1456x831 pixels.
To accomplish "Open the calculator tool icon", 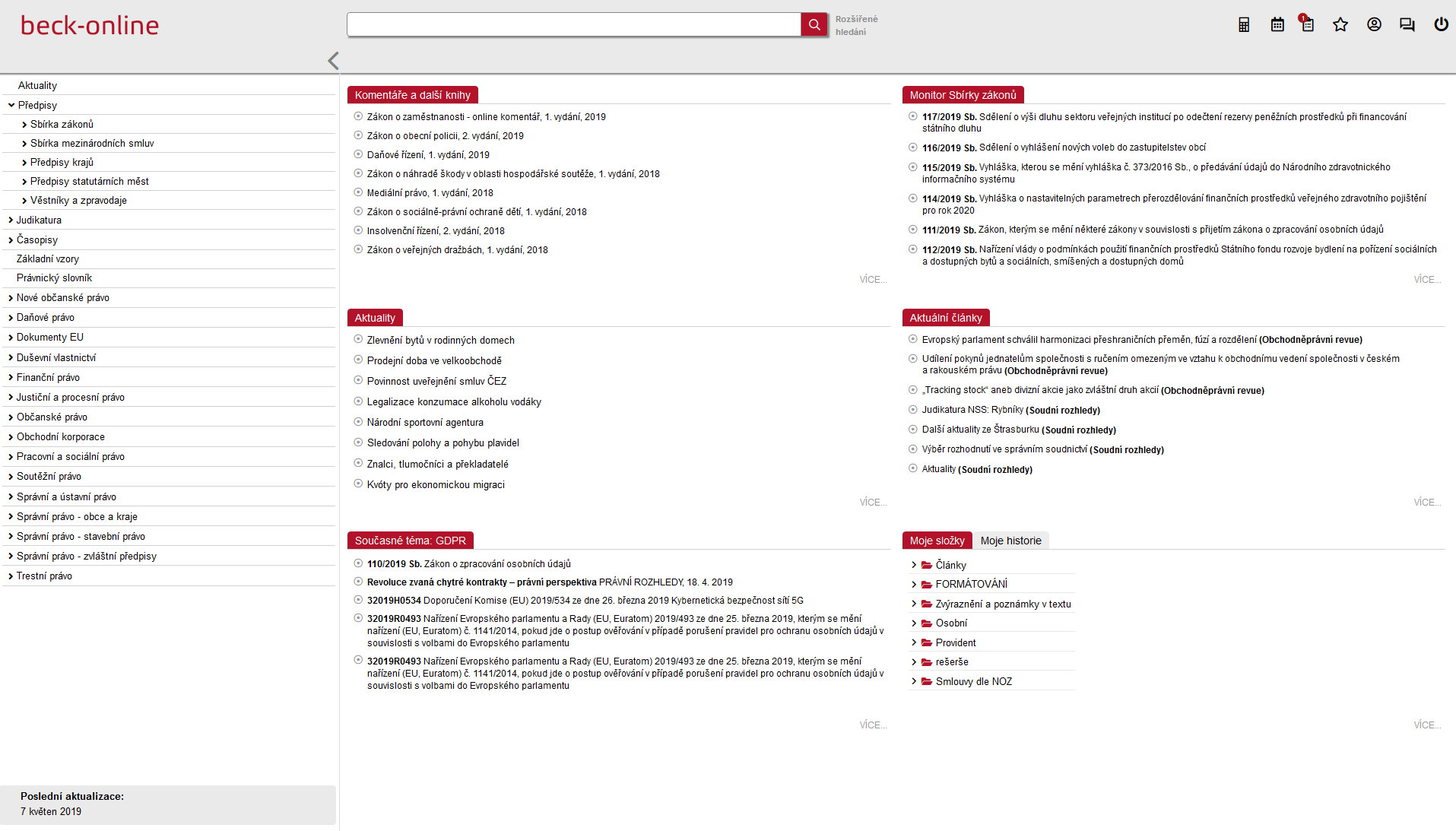I will tap(1244, 25).
